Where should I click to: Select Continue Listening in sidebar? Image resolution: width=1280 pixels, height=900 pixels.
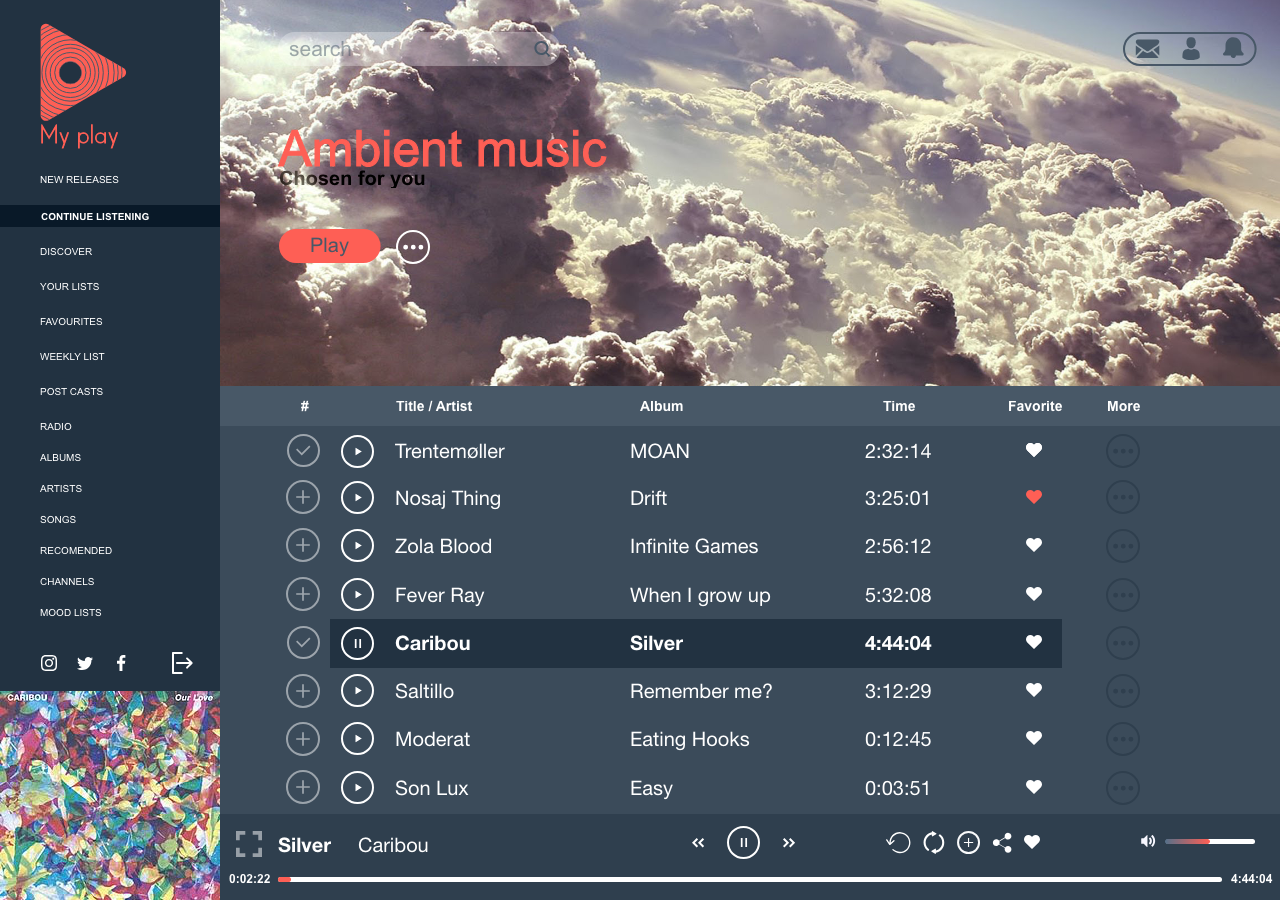coord(110,216)
